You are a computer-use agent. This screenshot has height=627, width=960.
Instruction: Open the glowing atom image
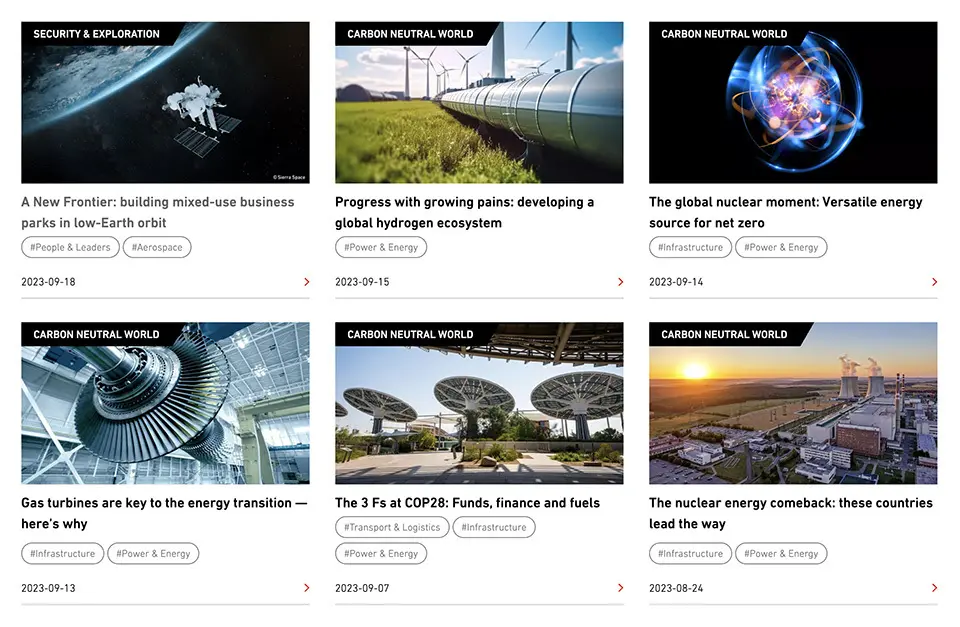pyautogui.click(x=793, y=103)
